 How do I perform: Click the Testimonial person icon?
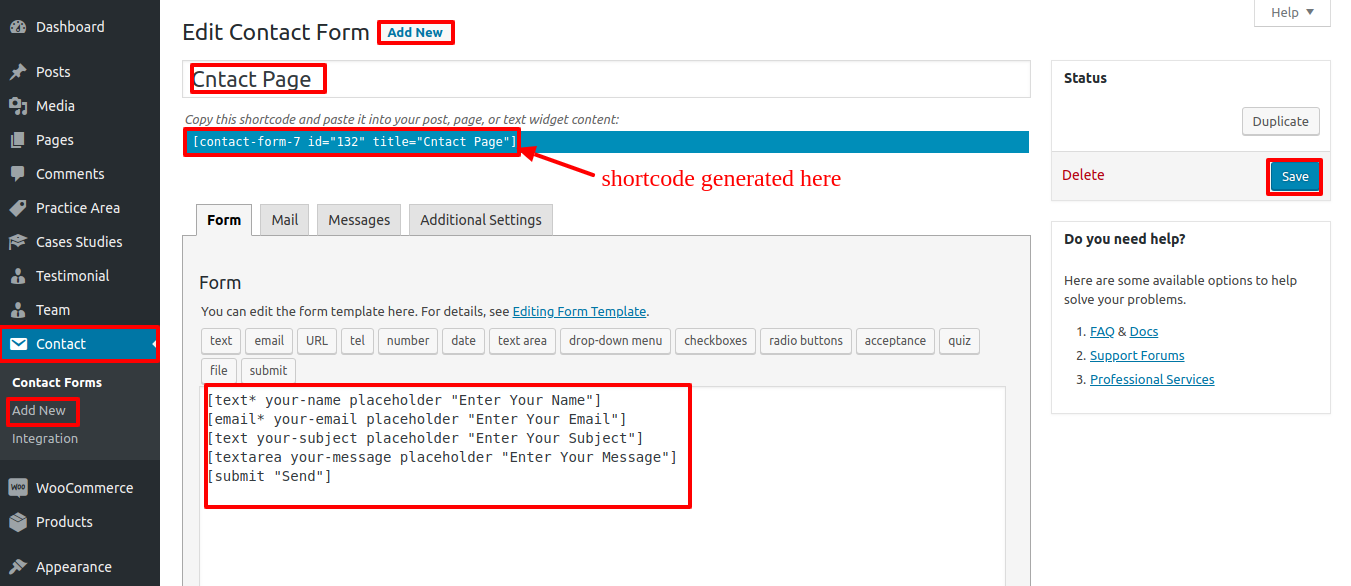coord(18,276)
